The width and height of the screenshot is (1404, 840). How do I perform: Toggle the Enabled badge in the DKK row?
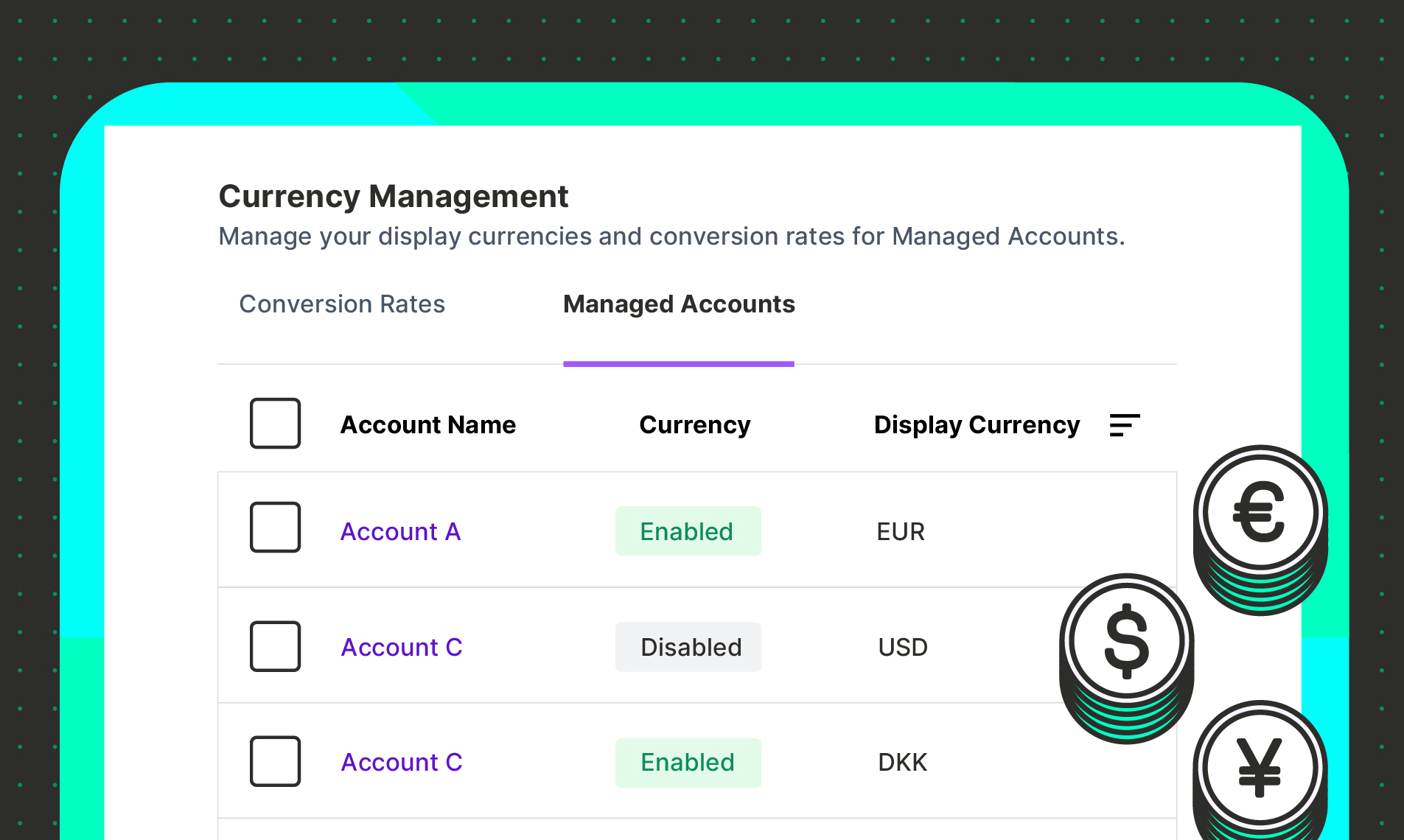coord(688,762)
